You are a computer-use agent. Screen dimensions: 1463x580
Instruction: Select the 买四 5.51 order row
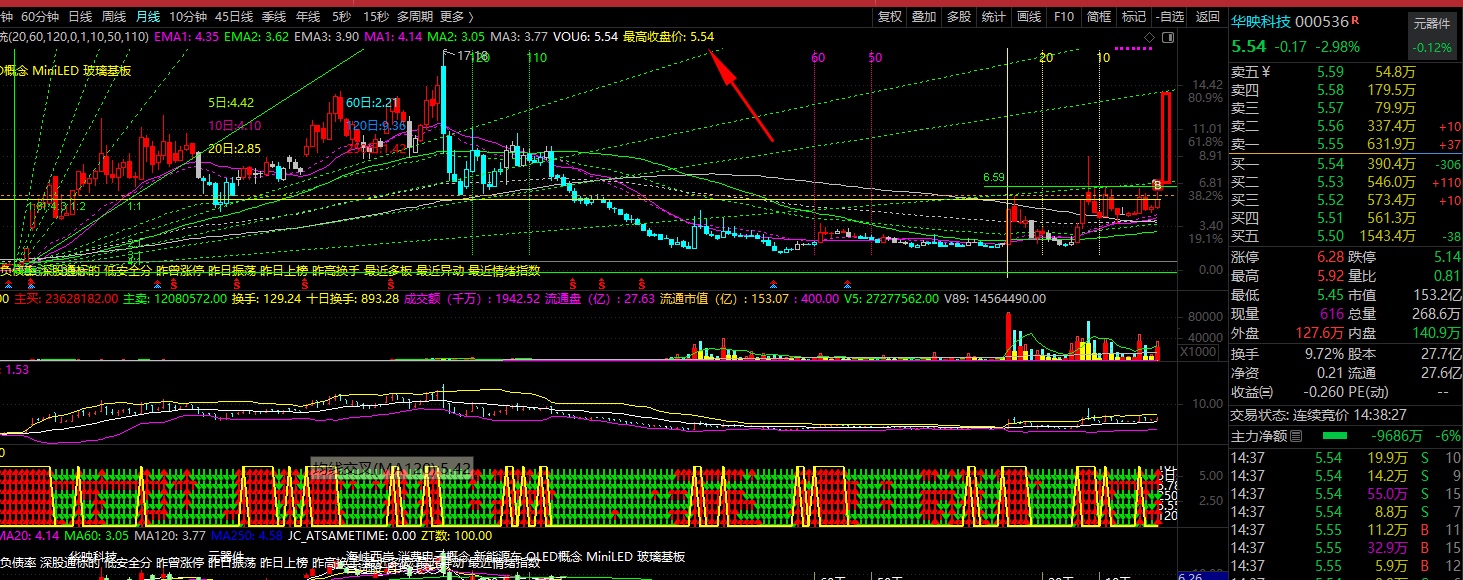[1344, 217]
